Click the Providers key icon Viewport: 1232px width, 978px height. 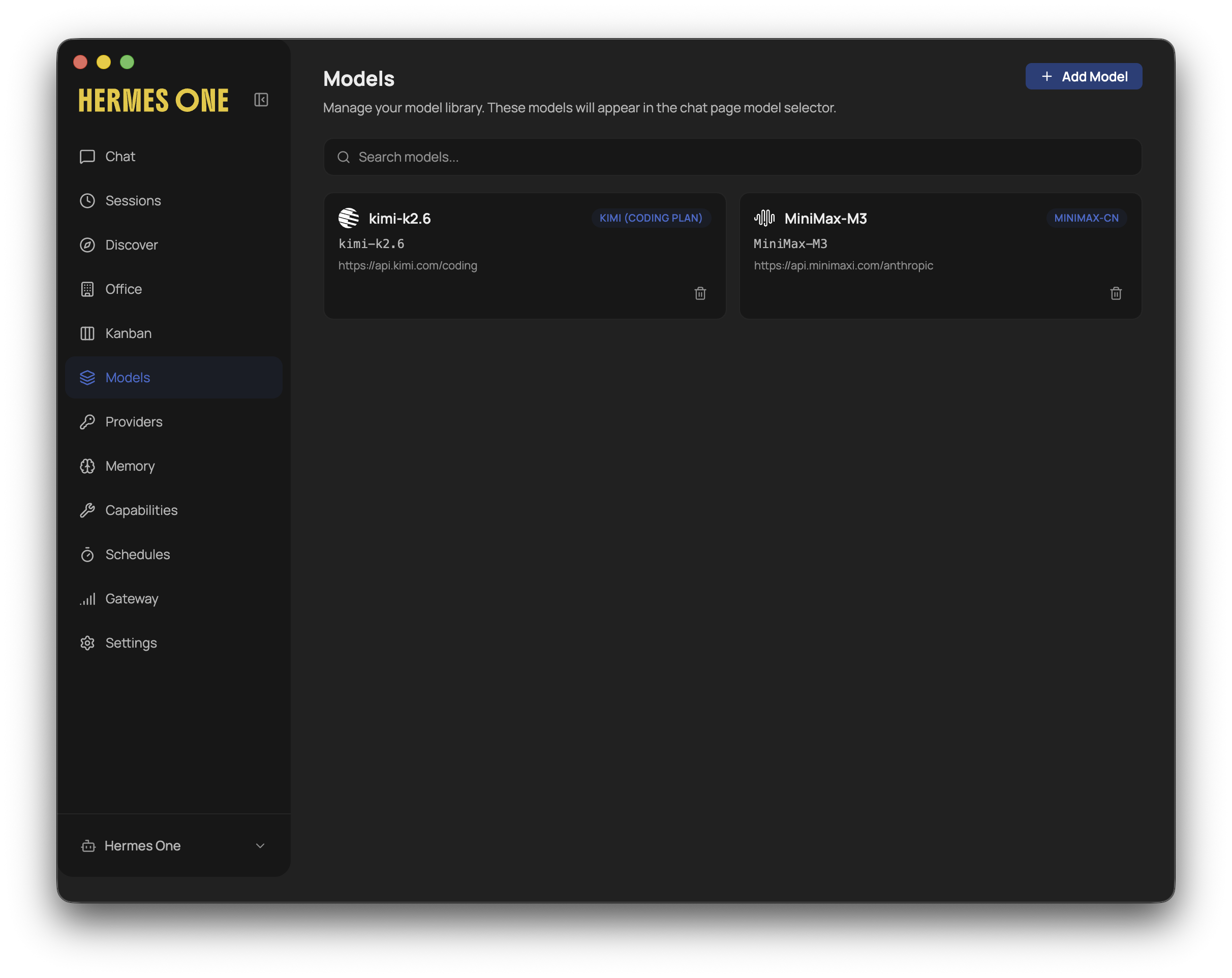coord(87,422)
